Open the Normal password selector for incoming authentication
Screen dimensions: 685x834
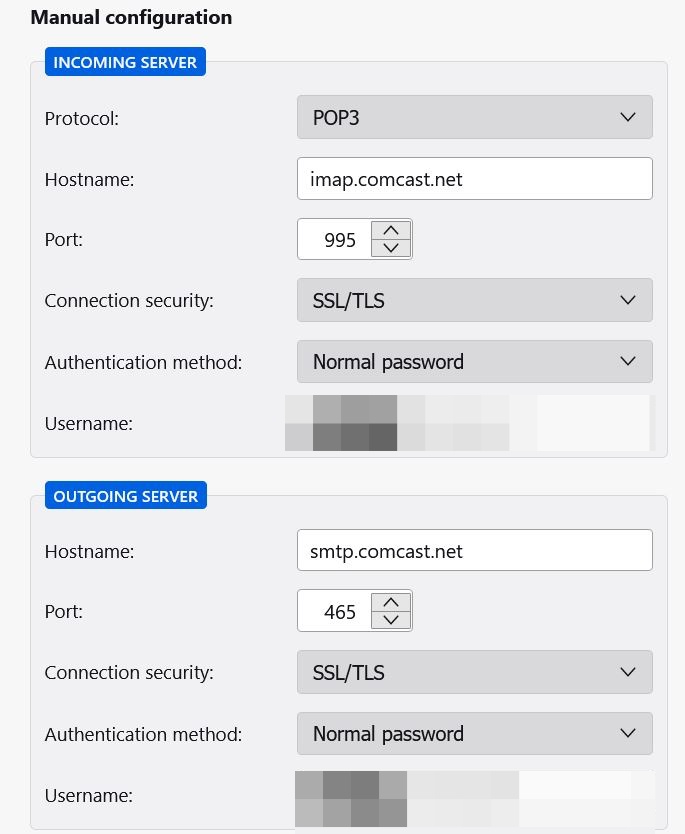tap(474, 362)
